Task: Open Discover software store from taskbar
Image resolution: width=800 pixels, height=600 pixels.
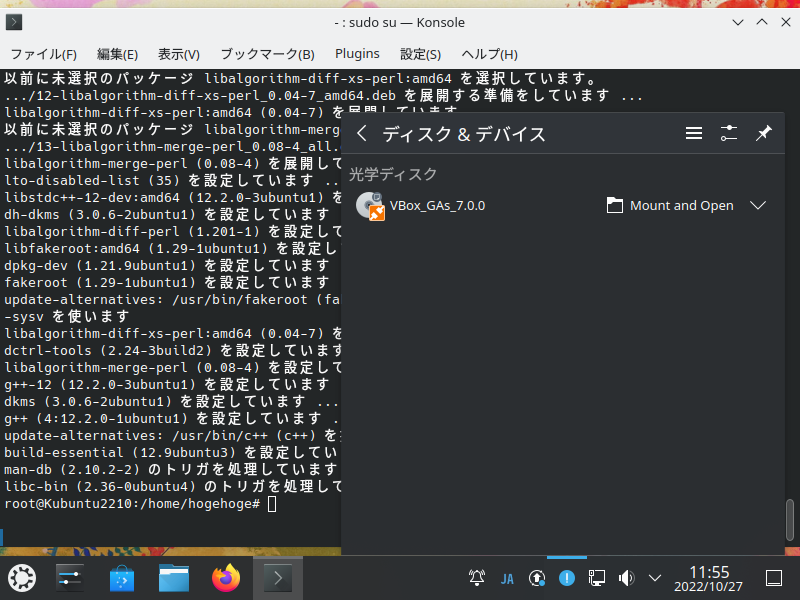Action: pyautogui.click(x=122, y=578)
